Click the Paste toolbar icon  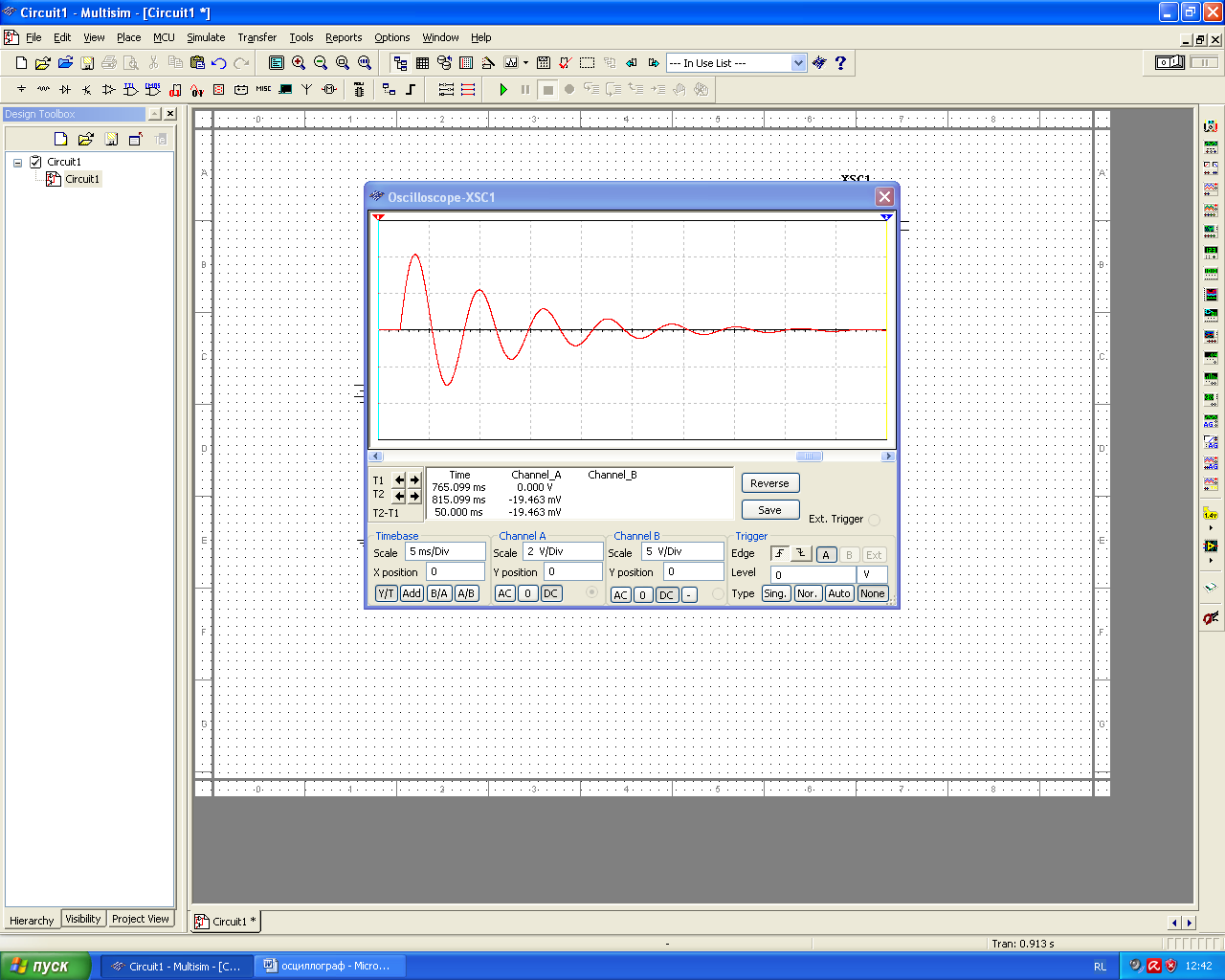197,63
